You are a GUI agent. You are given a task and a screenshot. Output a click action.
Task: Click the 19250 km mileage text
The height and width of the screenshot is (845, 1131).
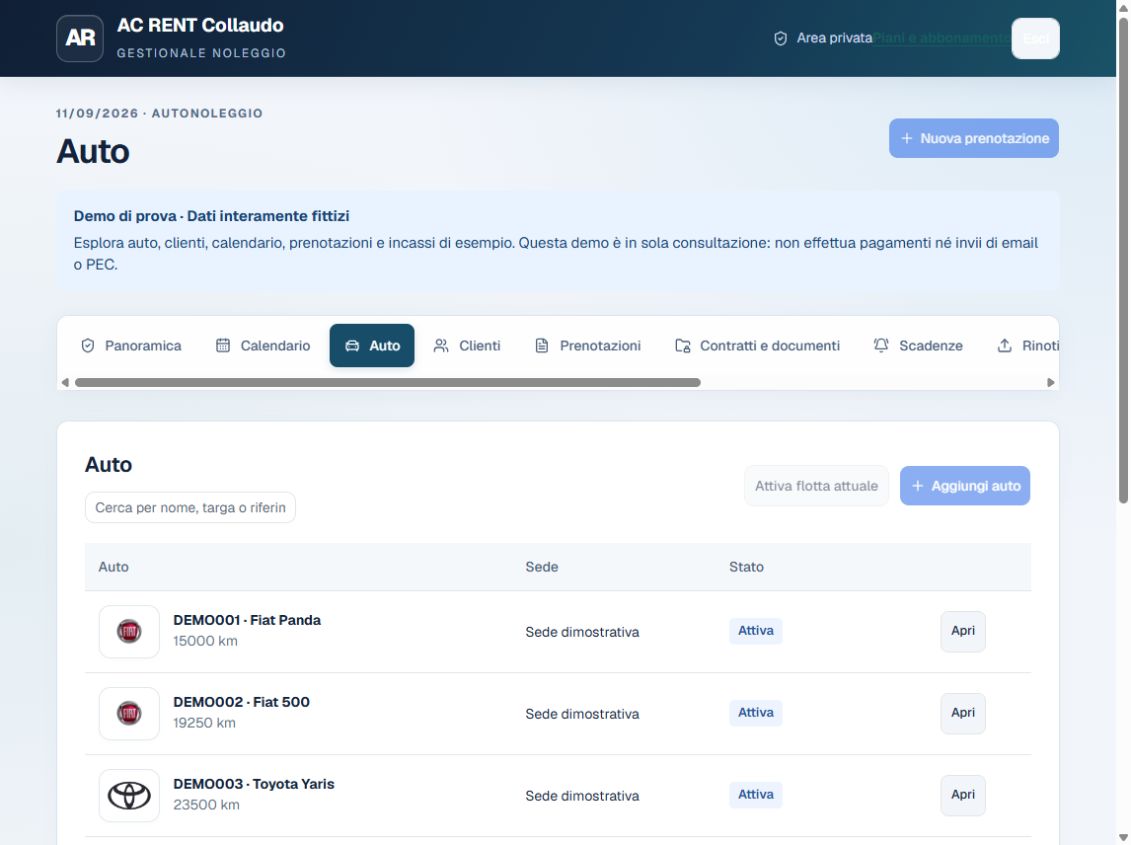pos(204,723)
